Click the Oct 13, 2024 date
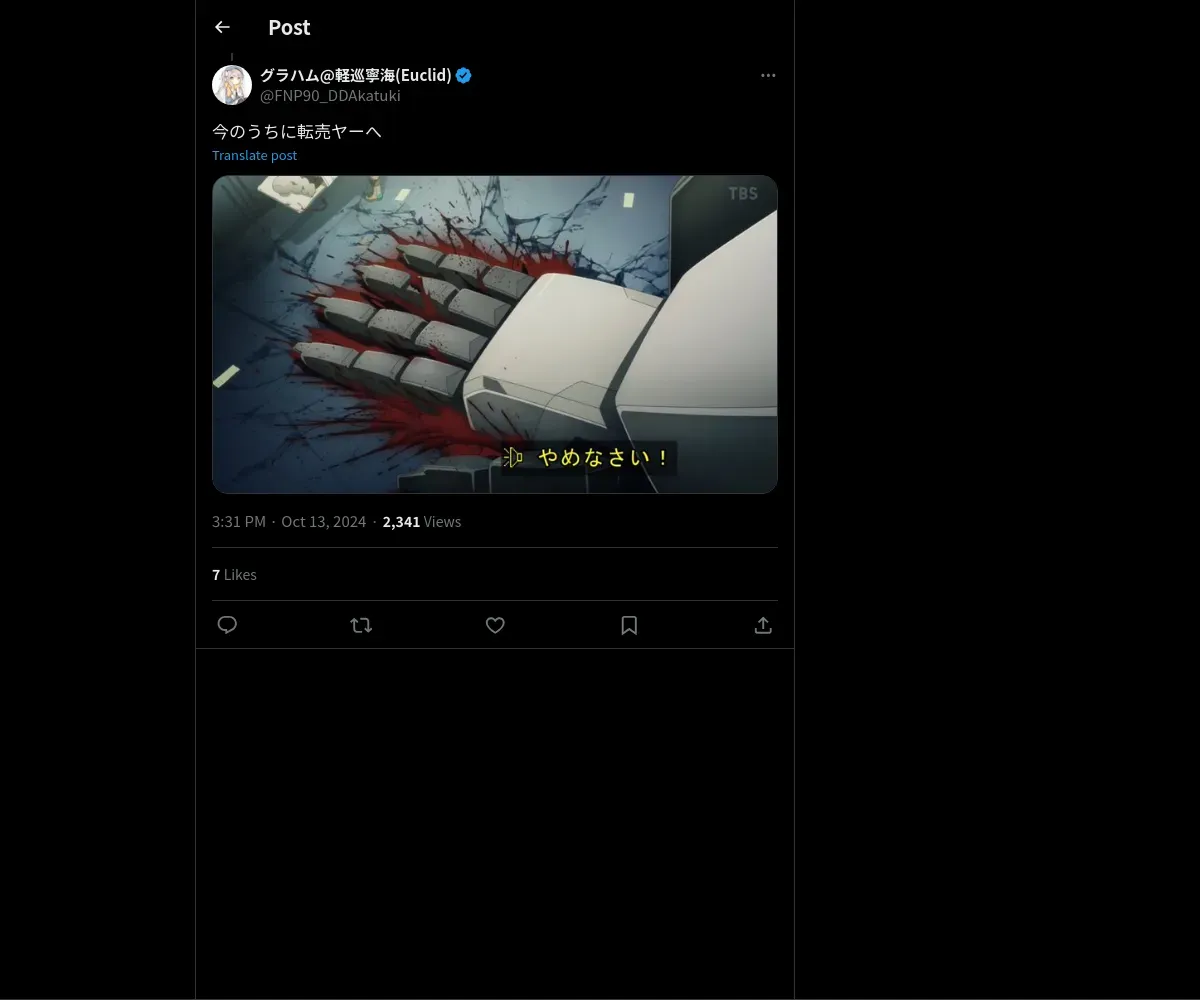 click(324, 522)
